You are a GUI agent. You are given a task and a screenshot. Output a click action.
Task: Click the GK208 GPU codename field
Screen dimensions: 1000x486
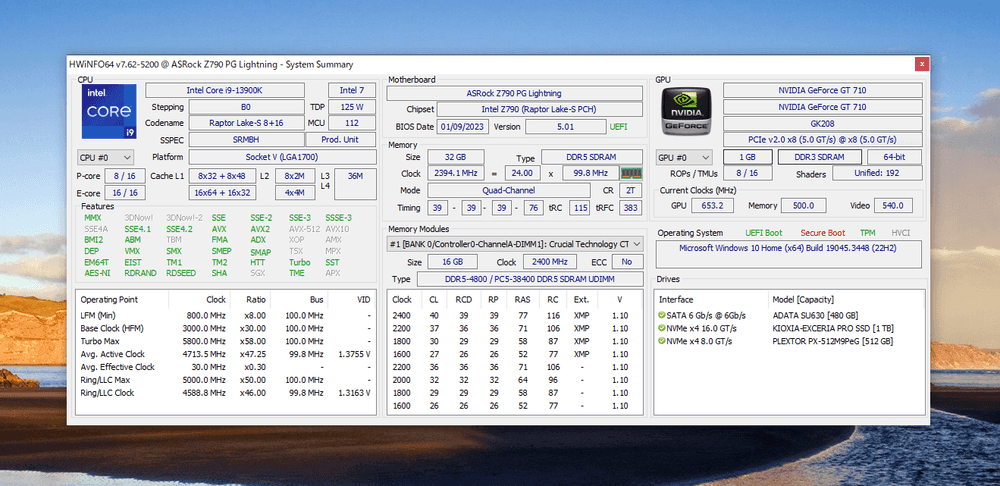tap(823, 124)
